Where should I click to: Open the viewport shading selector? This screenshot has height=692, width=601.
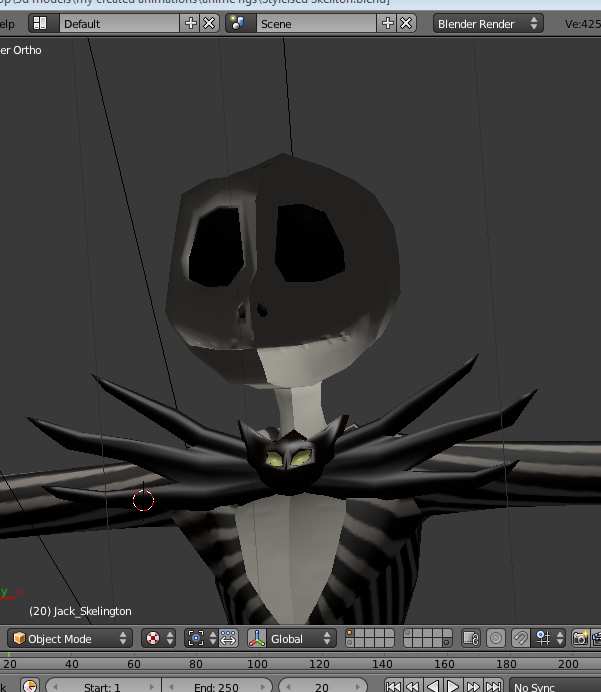click(x=158, y=639)
